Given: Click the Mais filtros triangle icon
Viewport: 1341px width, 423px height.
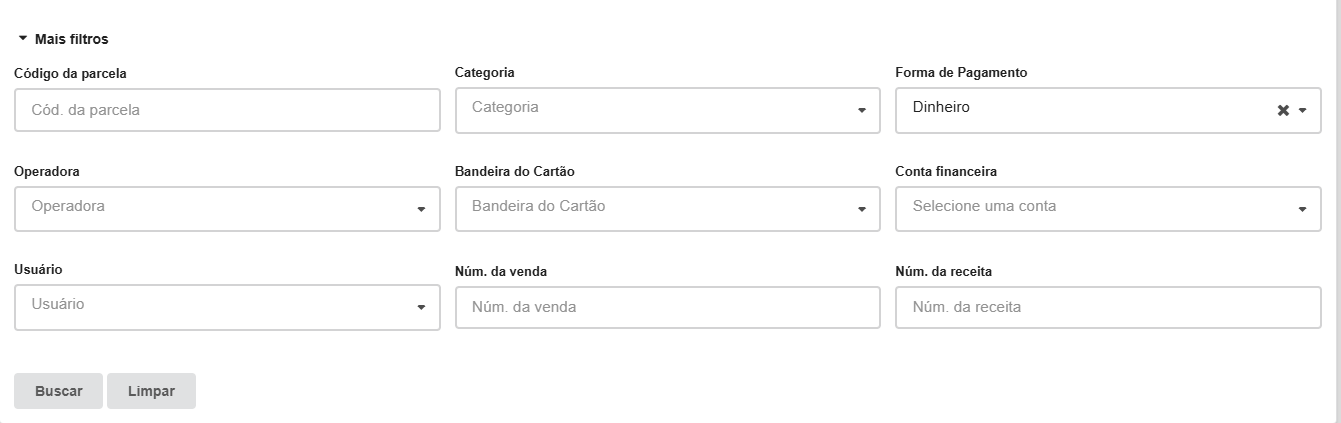Looking at the screenshot, I should click(x=23, y=39).
